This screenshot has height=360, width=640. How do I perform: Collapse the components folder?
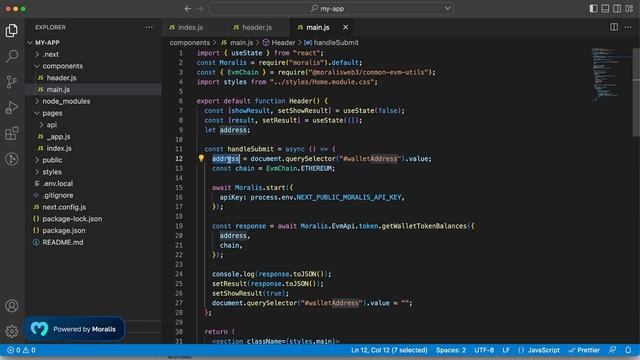tap(62, 66)
